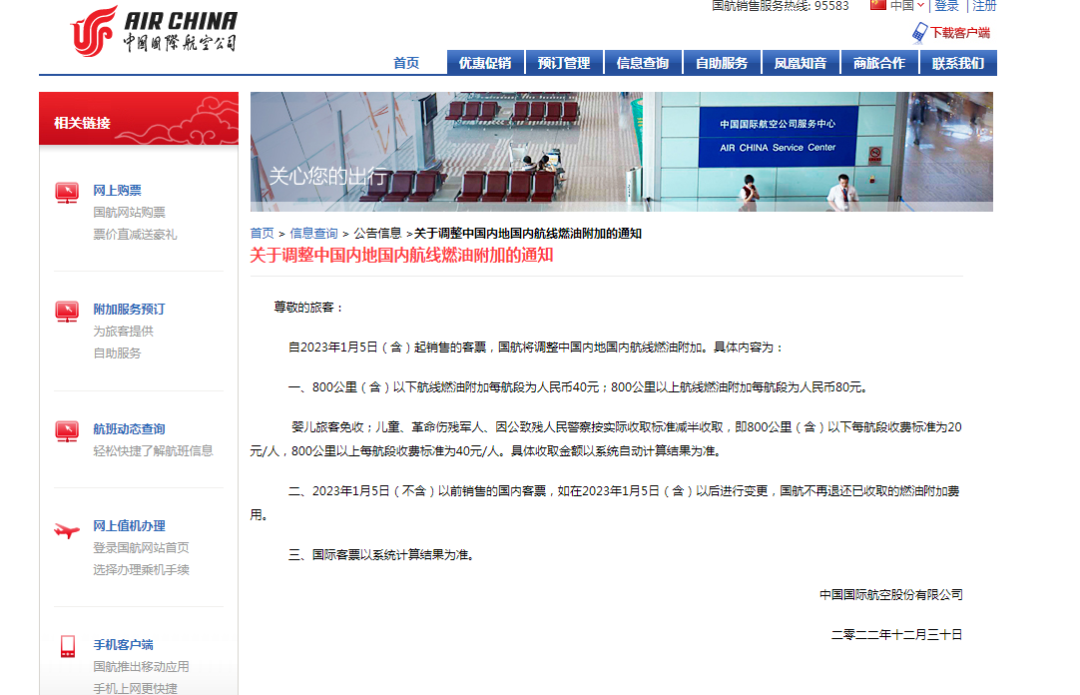Click the 首页 breadcrumb link
The image size is (1080, 695).
(x=262, y=234)
